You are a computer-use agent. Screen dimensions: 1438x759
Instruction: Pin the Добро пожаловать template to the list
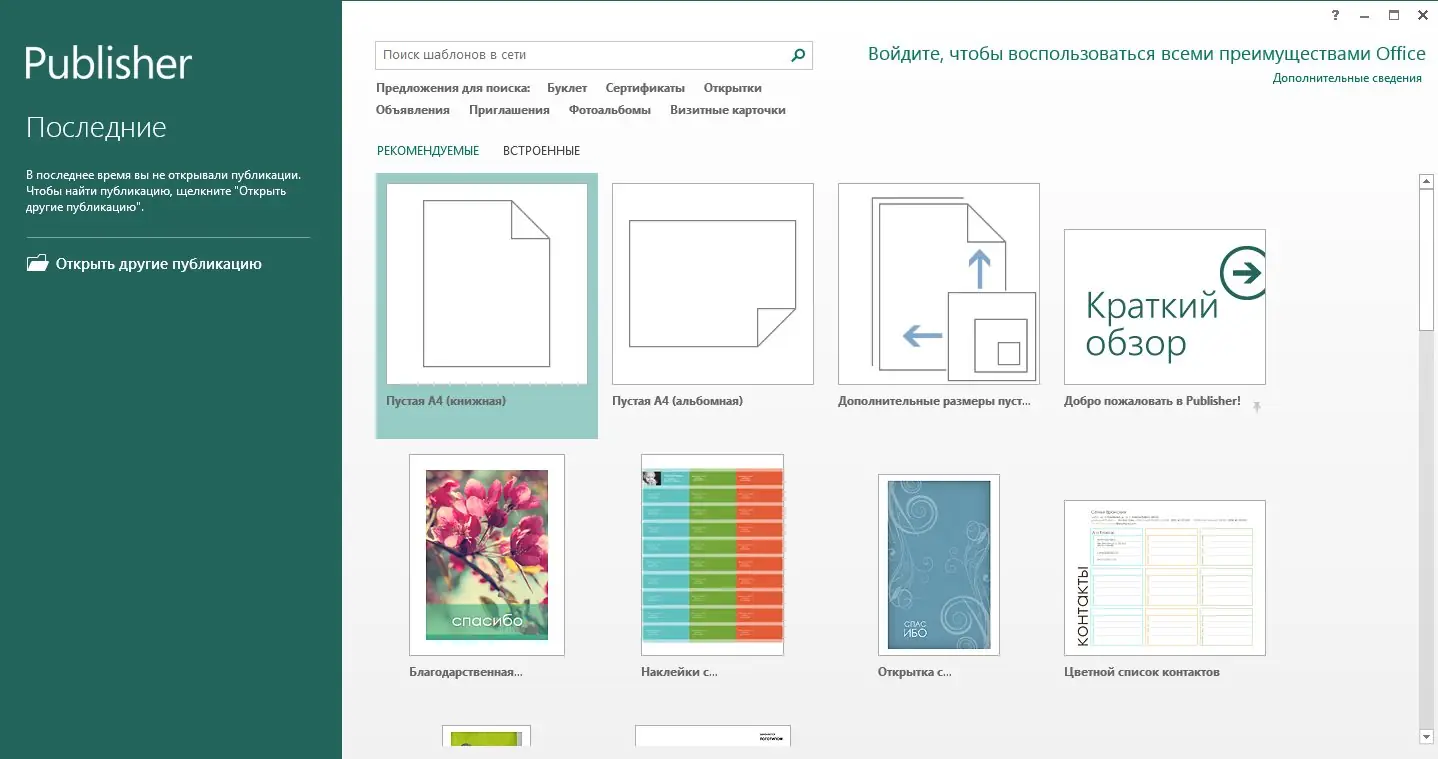coord(1256,407)
